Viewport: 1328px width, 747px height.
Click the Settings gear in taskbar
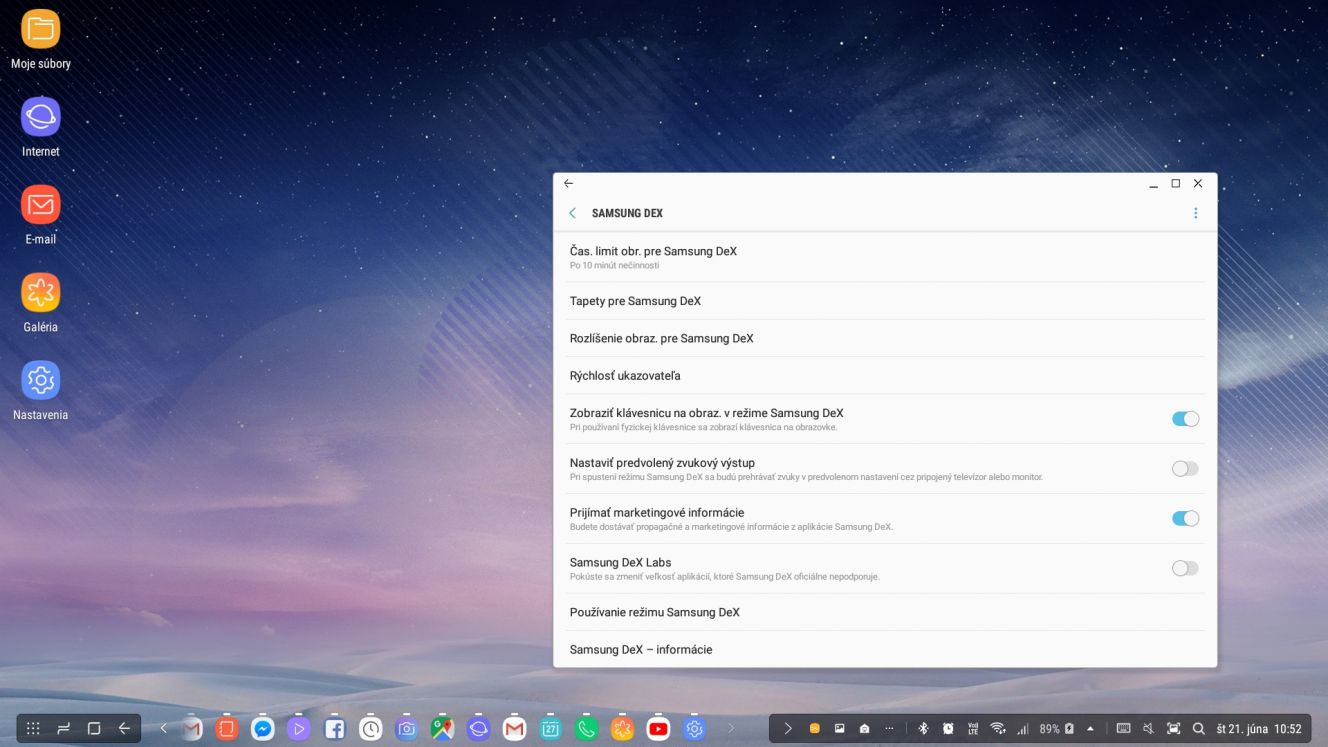tap(695, 729)
